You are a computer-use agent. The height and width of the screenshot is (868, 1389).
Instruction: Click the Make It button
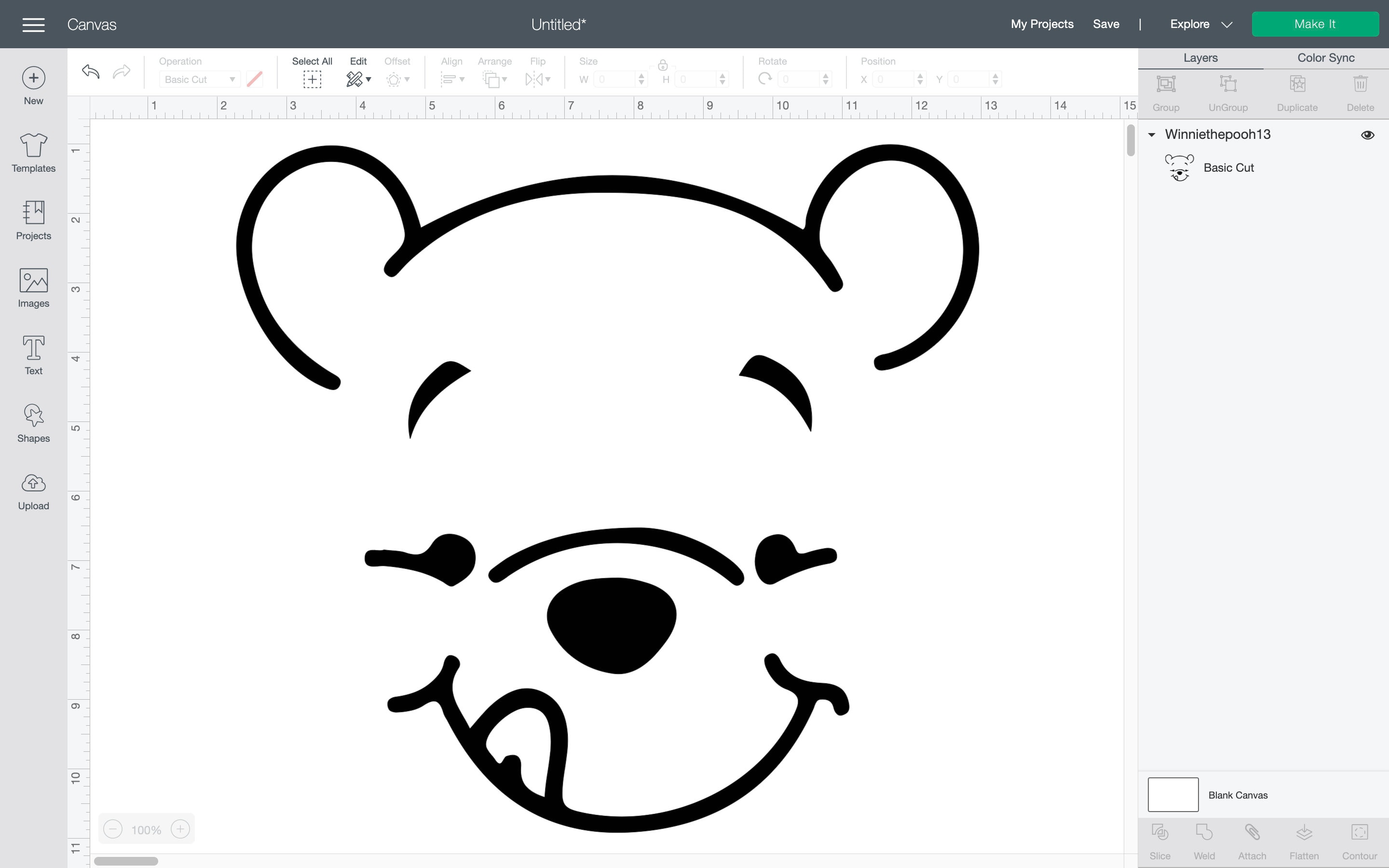1315,24
